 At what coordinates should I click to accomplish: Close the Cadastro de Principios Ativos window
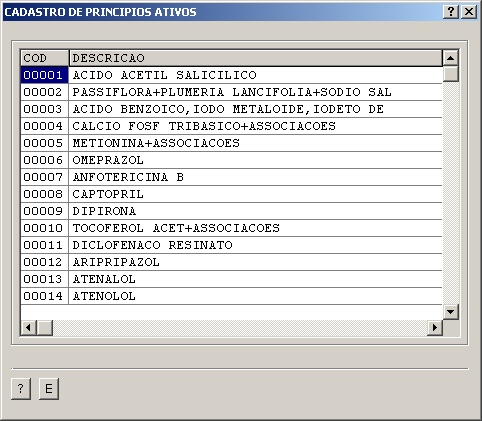[x=469, y=12]
